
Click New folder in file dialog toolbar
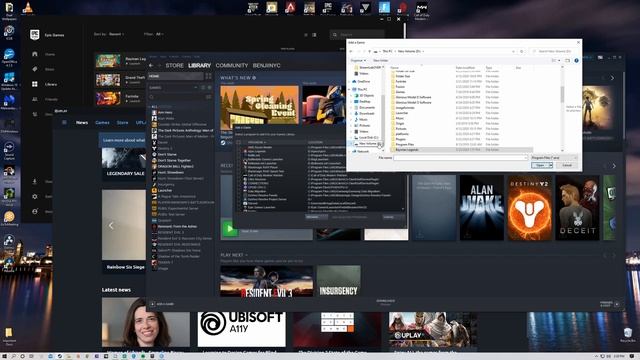(380, 60)
